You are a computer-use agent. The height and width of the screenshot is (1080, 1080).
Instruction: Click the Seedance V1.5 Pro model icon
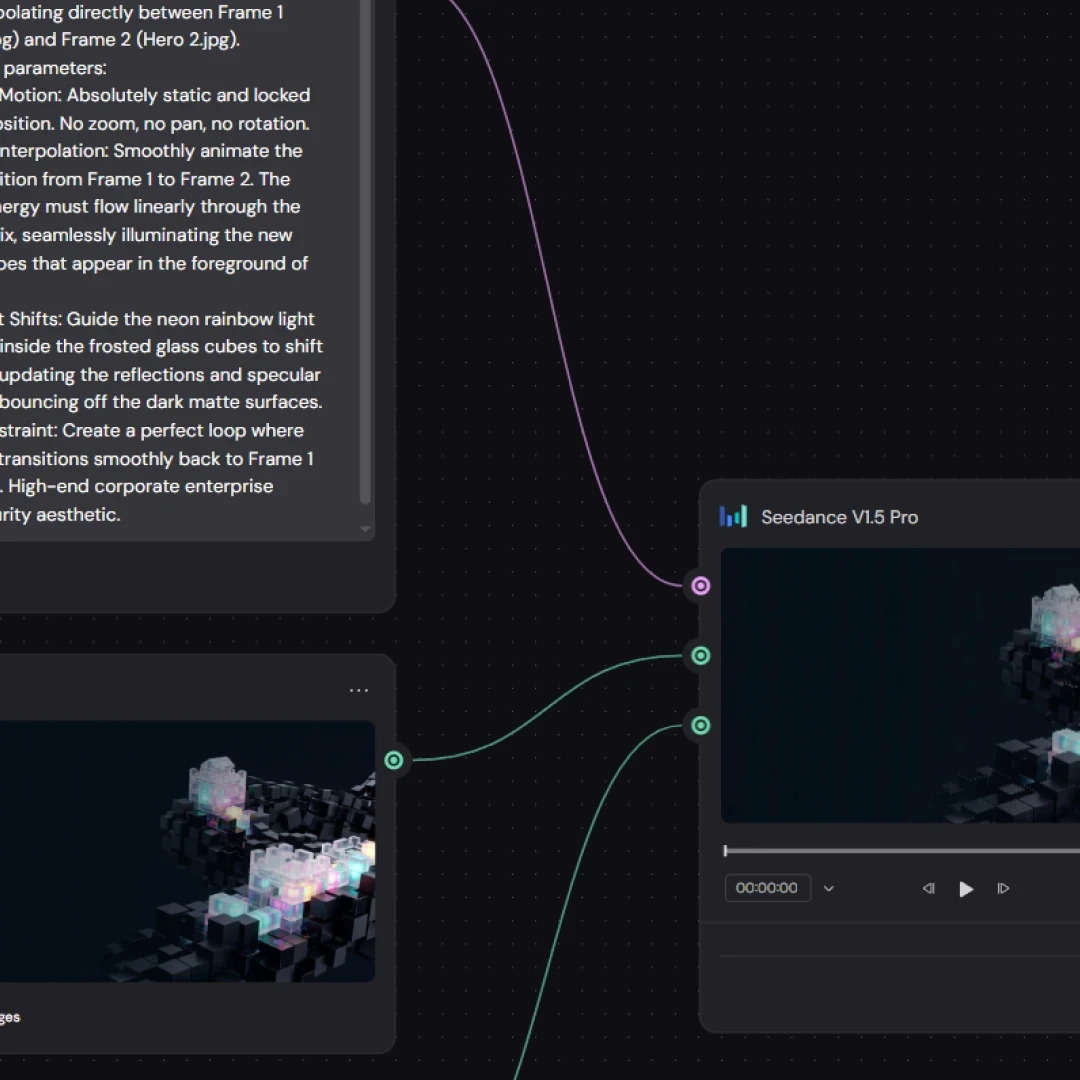733,517
